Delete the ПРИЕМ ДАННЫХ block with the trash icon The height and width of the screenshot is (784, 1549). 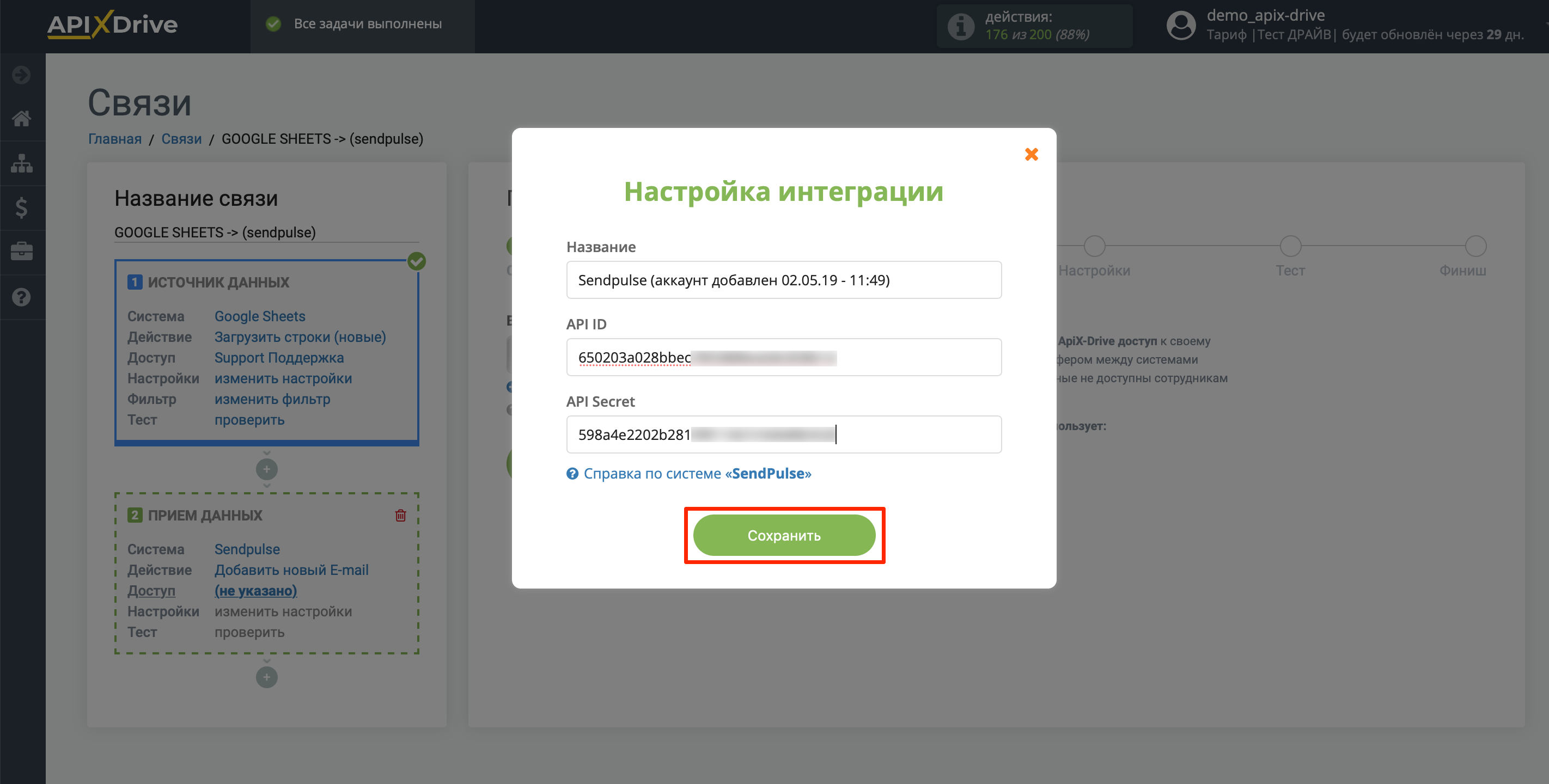click(x=400, y=515)
